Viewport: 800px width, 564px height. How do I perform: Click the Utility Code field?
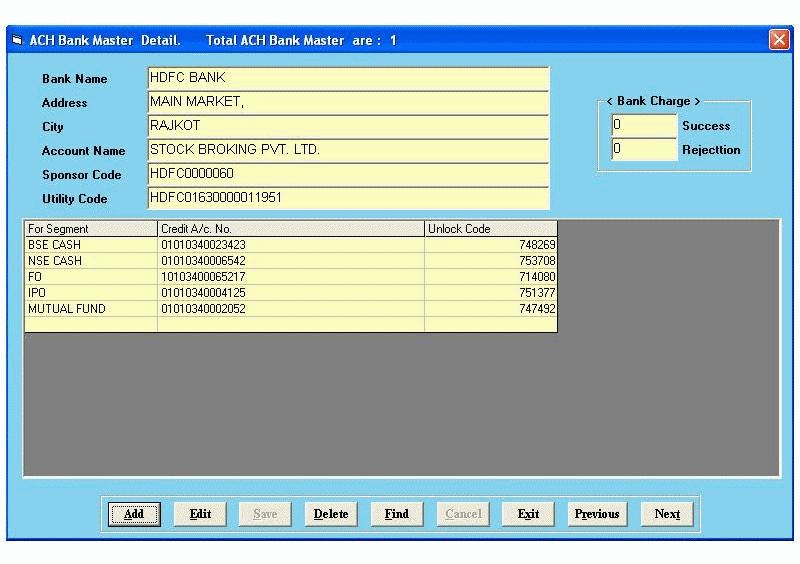pyautogui.click(x=347, y=198)
